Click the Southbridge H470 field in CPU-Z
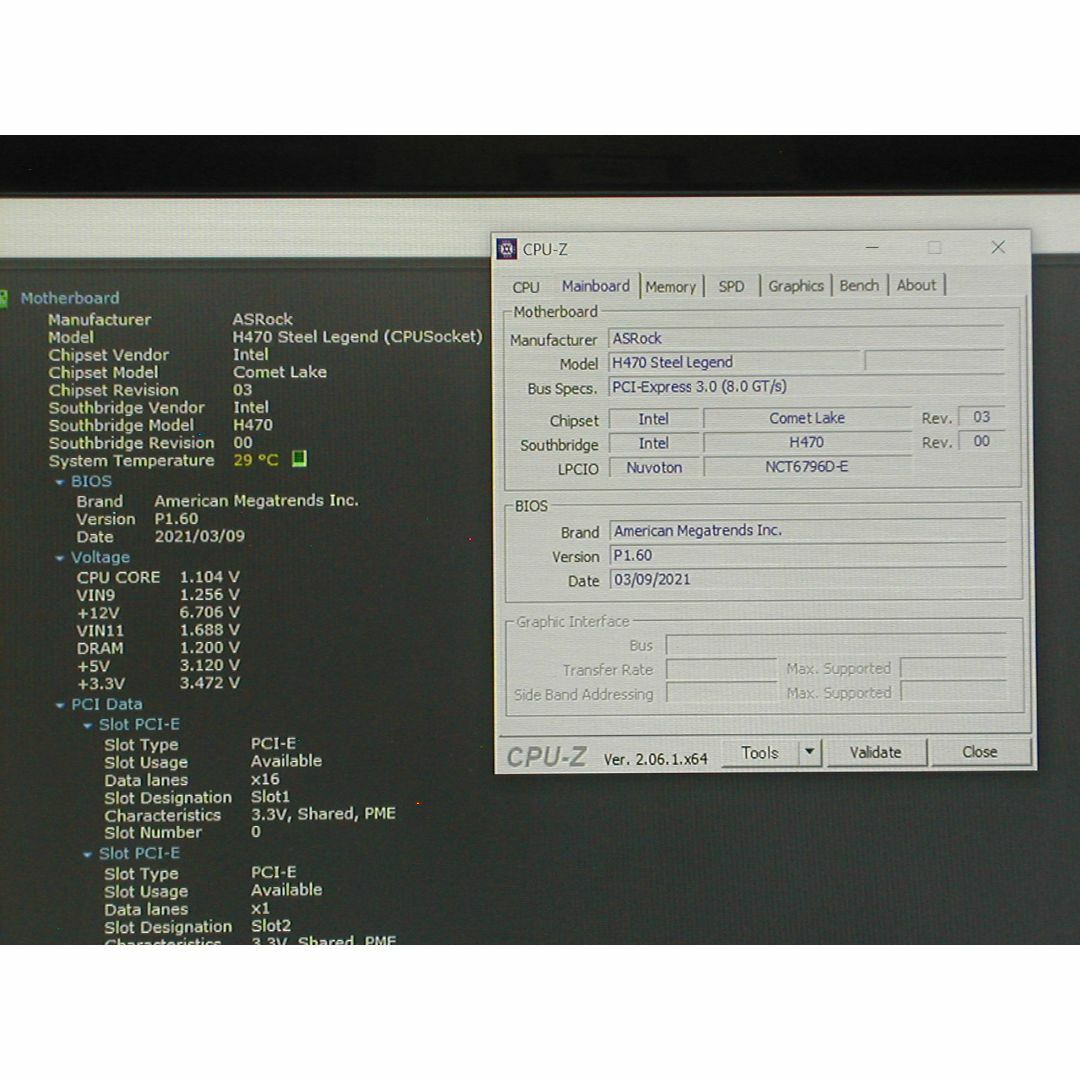 coord(807,442)
